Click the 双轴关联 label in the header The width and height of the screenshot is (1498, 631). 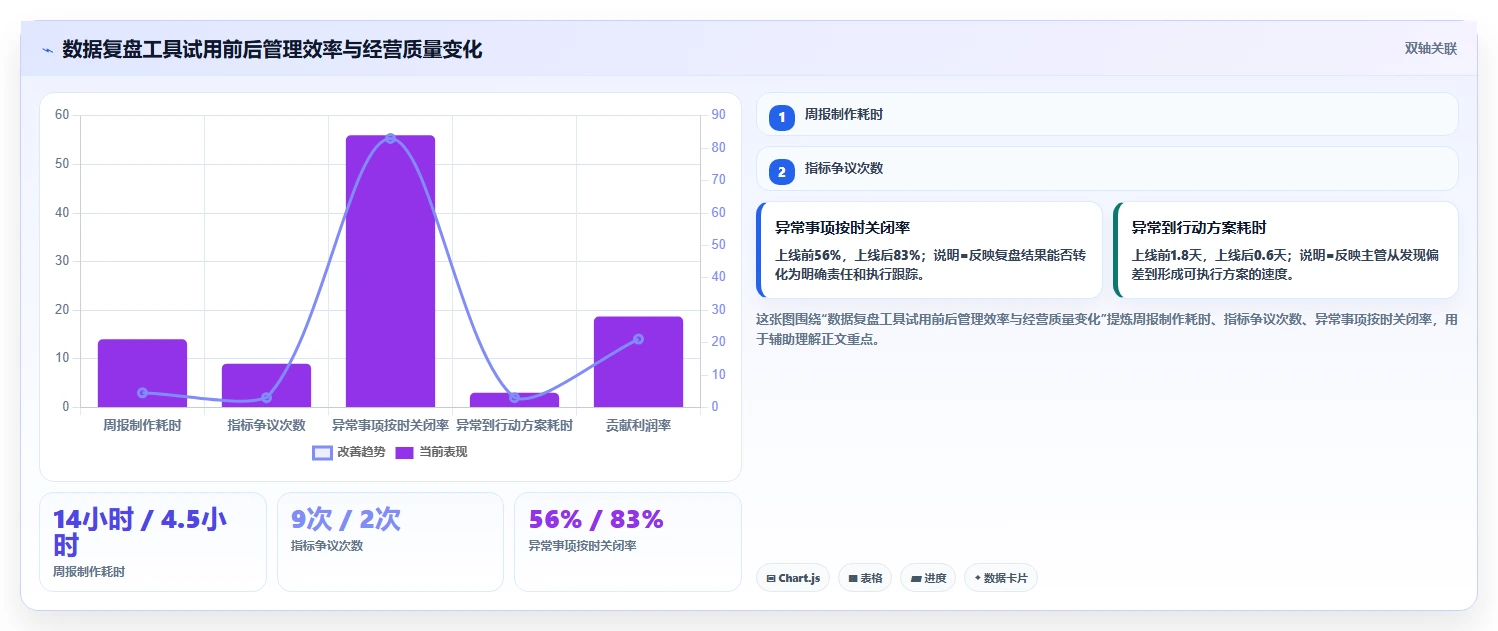[1431, 49]
